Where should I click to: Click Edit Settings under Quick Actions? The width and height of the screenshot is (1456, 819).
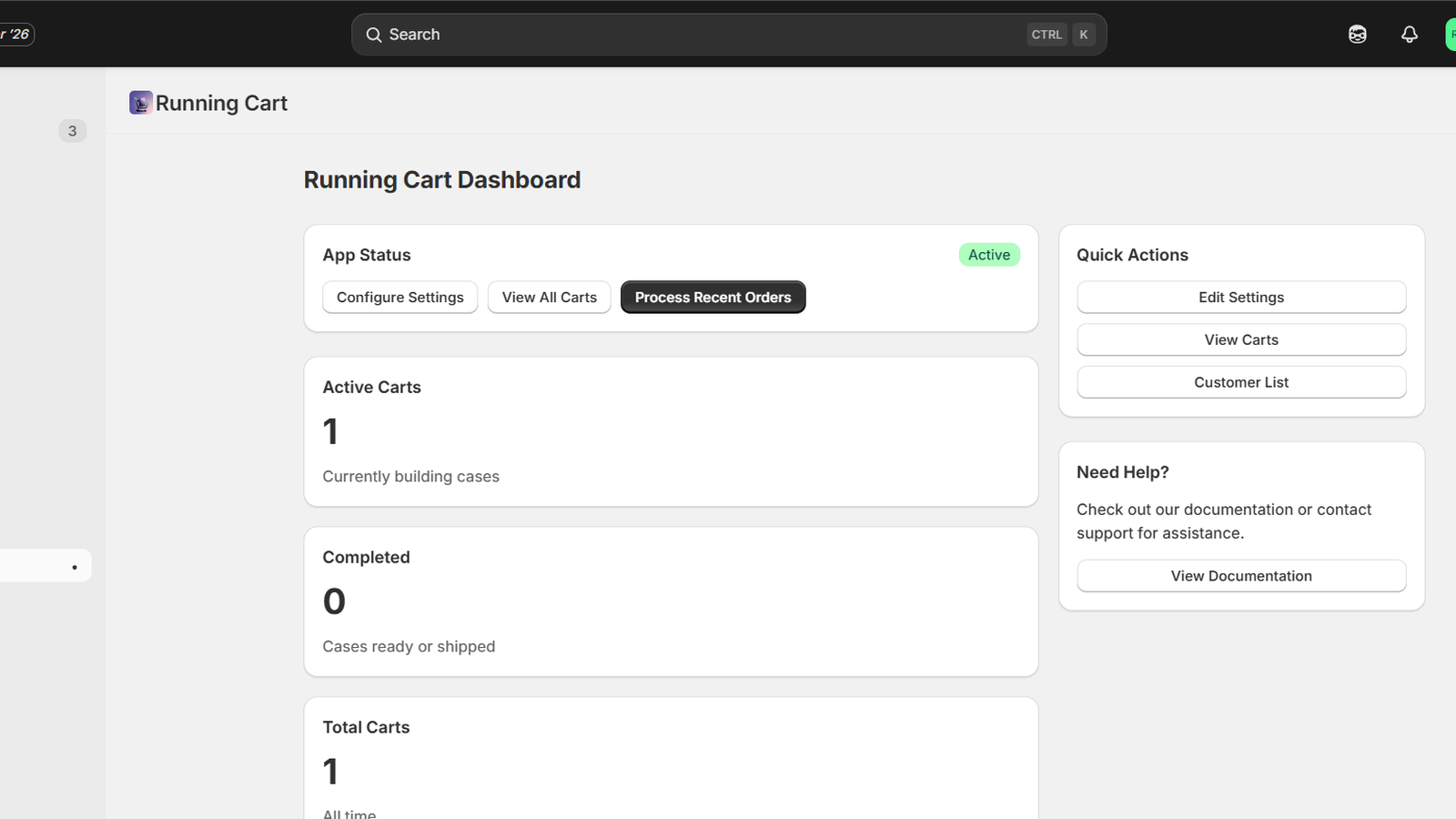[1241, 297]
